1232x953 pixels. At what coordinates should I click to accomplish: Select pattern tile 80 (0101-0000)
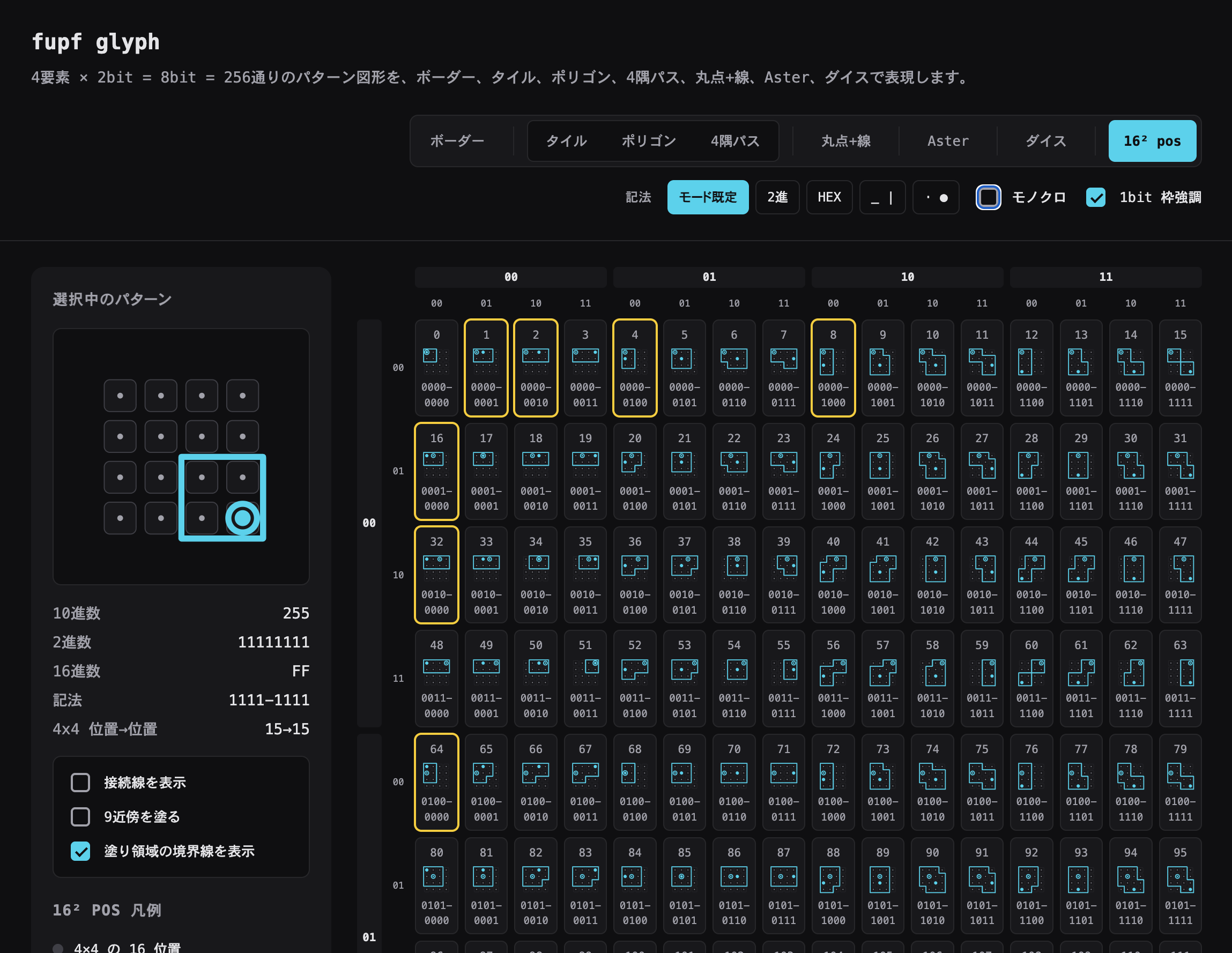pos(436,885)
